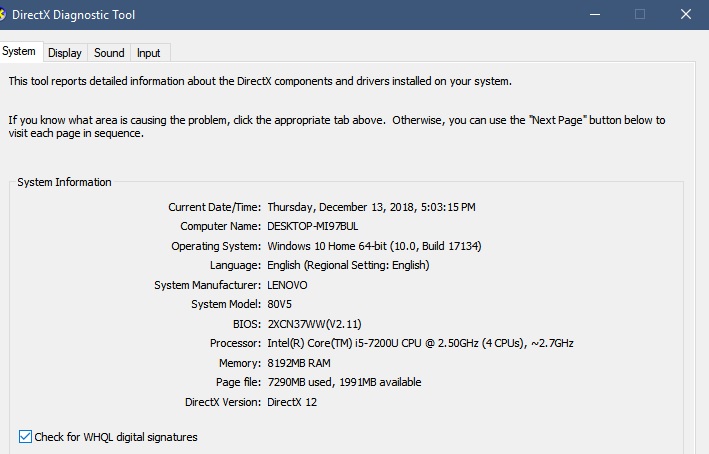Click the DirectX icon in title bar
The width and height of the screenshot is (709, 454).
pyautogui.click(x=2, y=14)
